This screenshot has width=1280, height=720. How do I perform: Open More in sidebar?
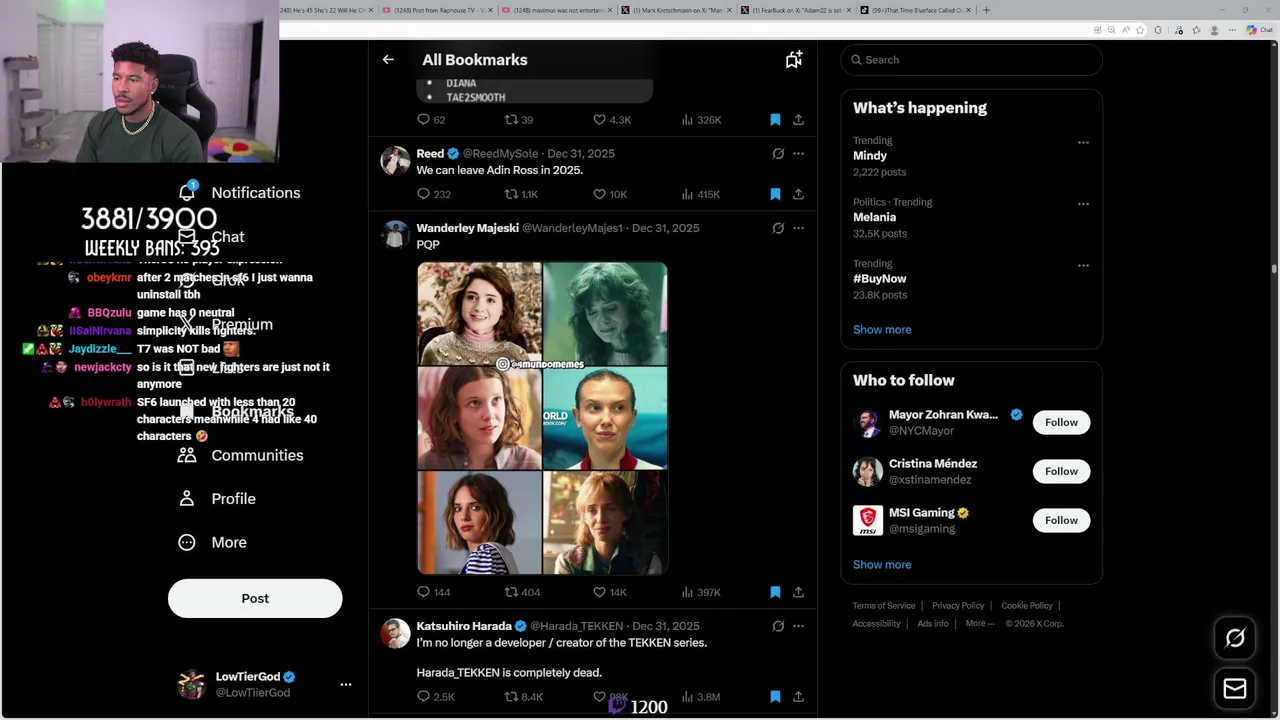point(213,542)
